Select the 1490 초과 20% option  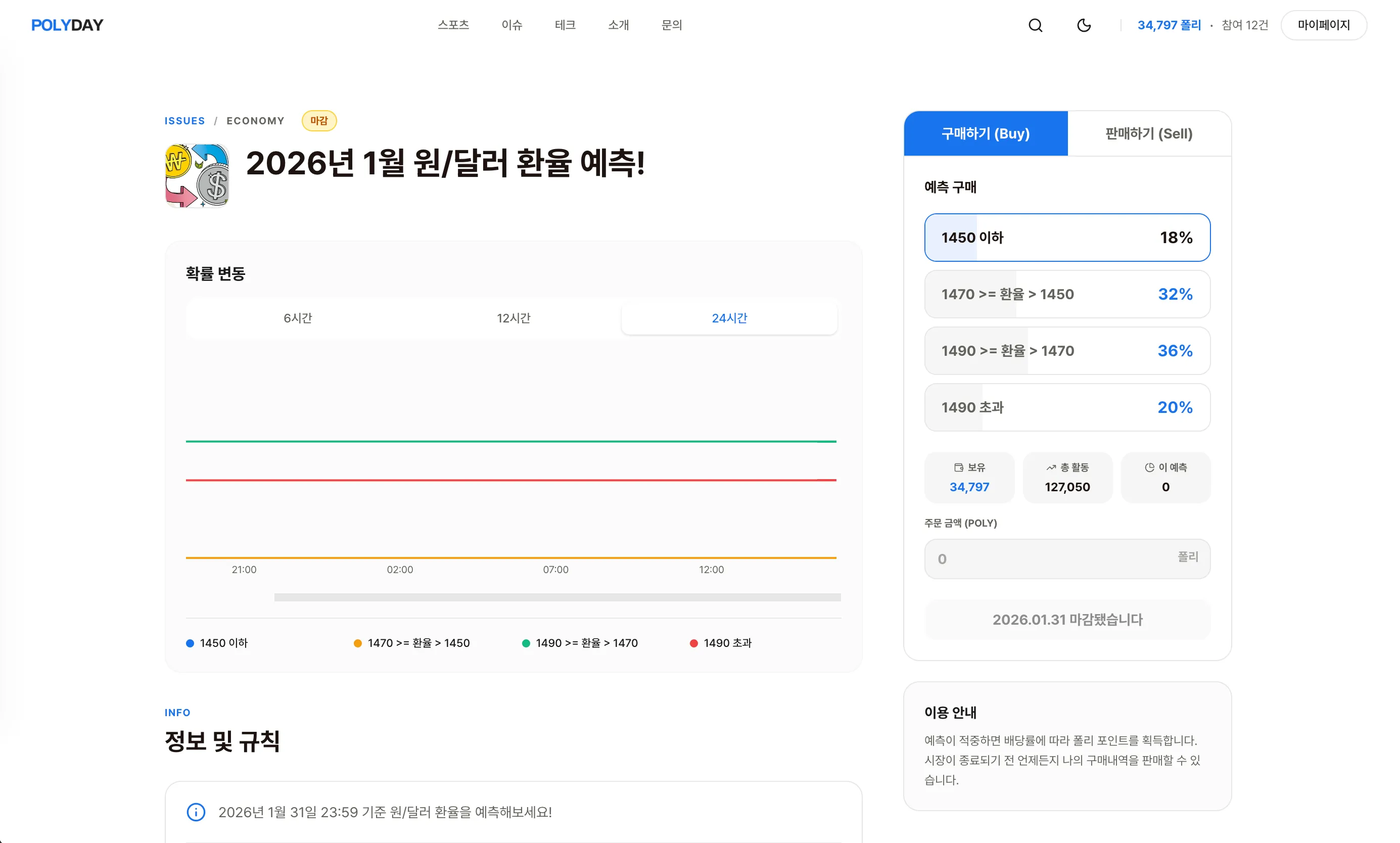tap(1067, 407)
